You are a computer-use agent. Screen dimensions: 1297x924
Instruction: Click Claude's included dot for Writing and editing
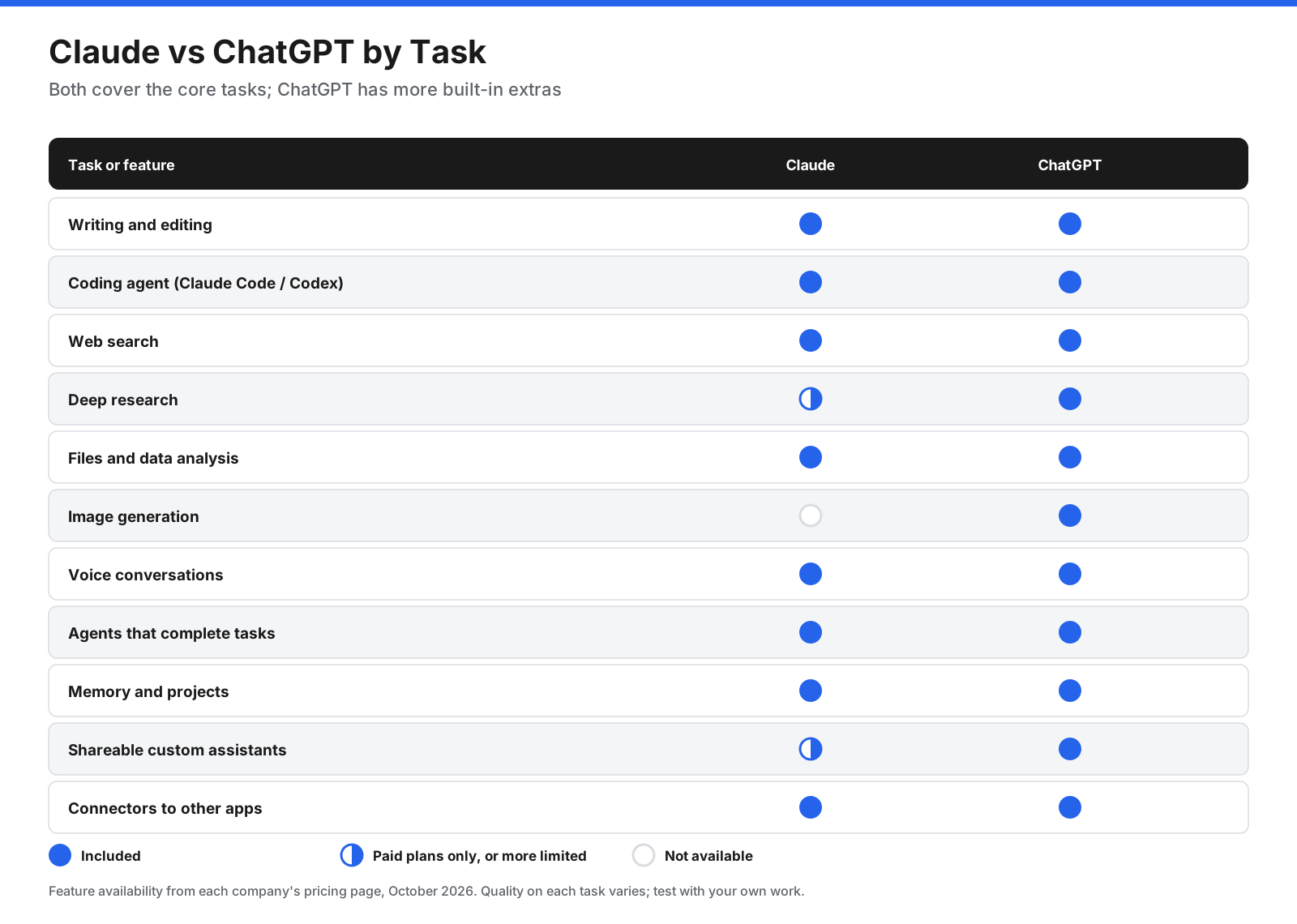[x=811, y=224]
